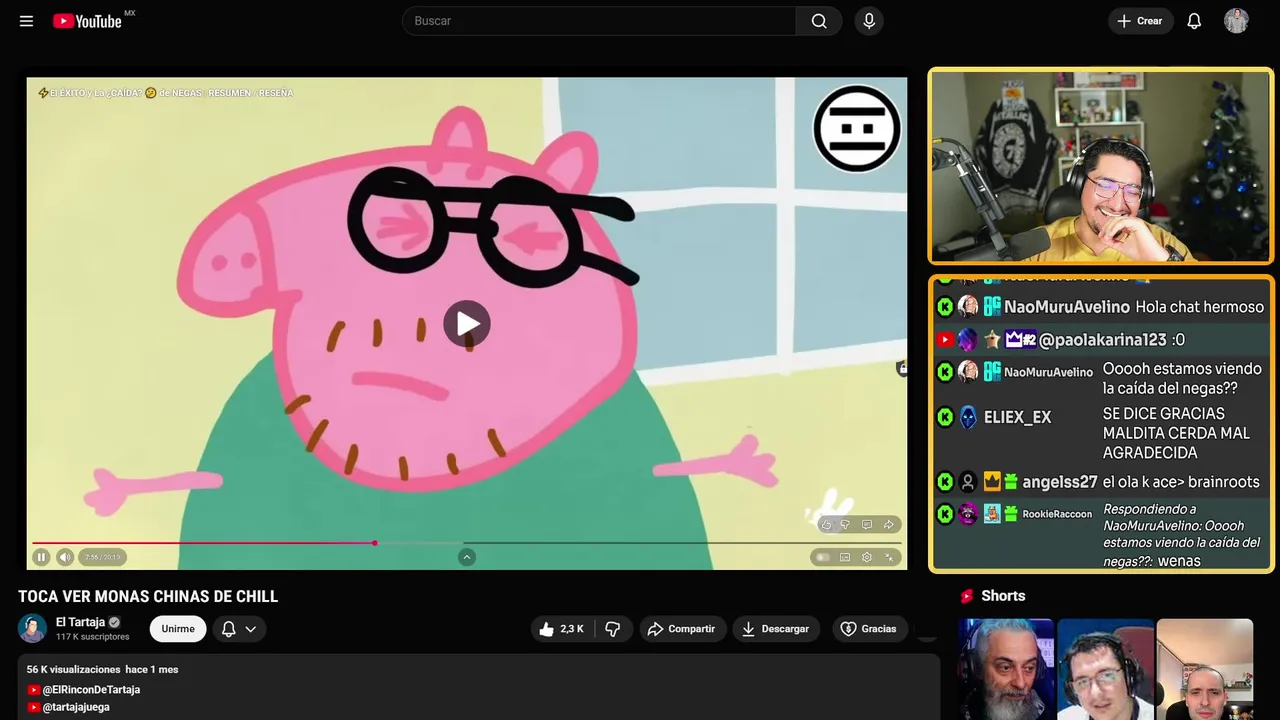Viewport: 1280px width, 720px height.
Task: Click chat username @paolakarina123
Action: (x=1102, y=340)
